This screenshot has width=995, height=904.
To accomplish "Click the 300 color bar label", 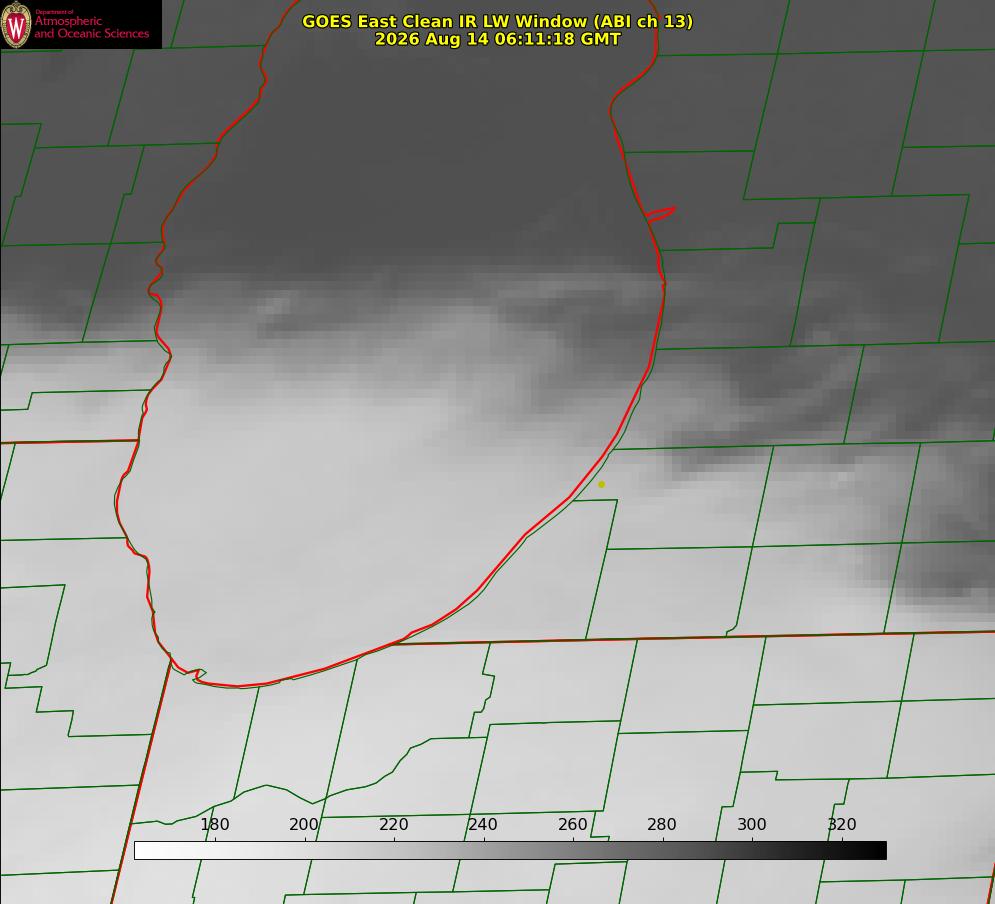I will click(x=752, y=824).
